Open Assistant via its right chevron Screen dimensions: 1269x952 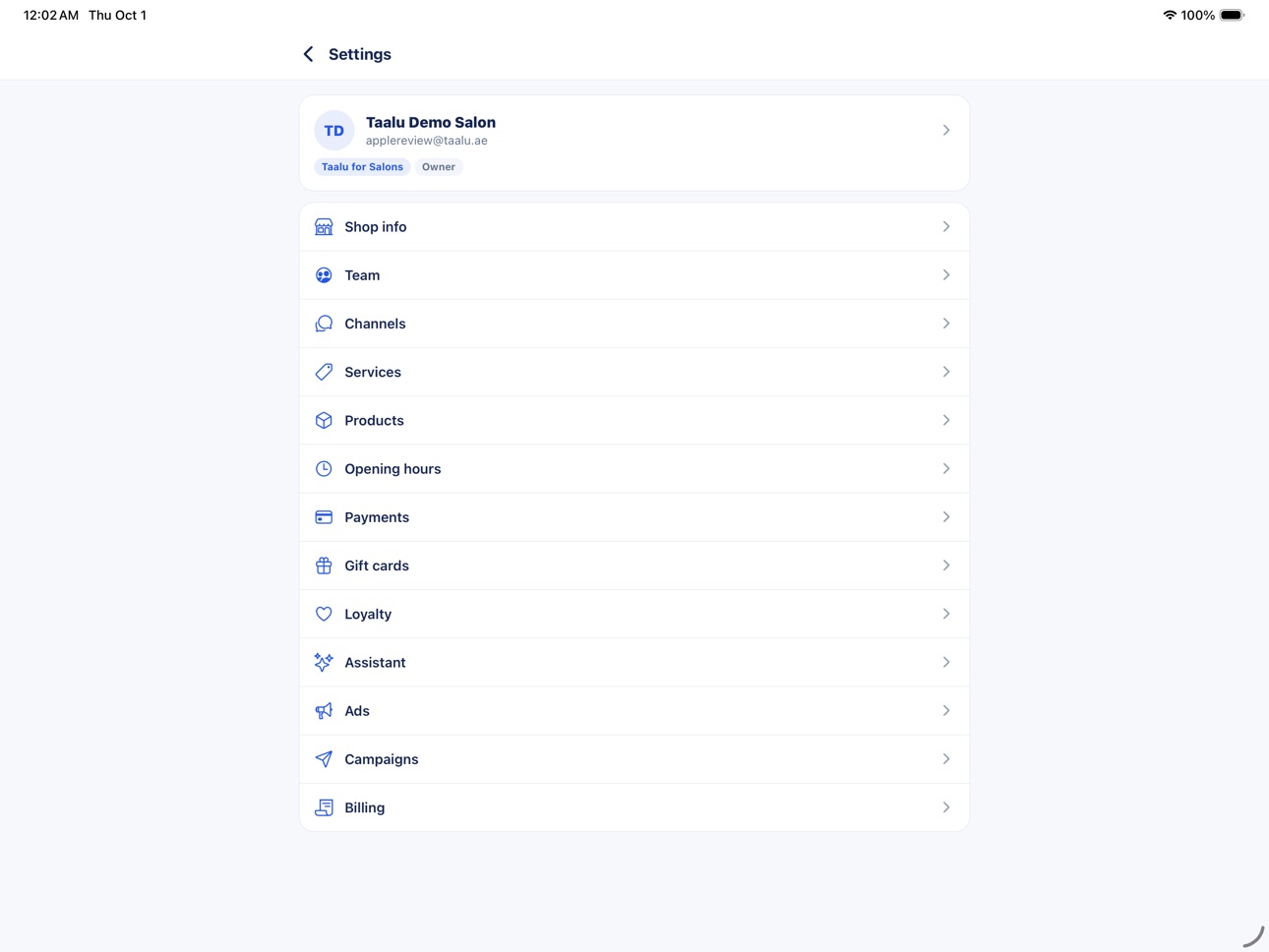click(x=946, y=663)
